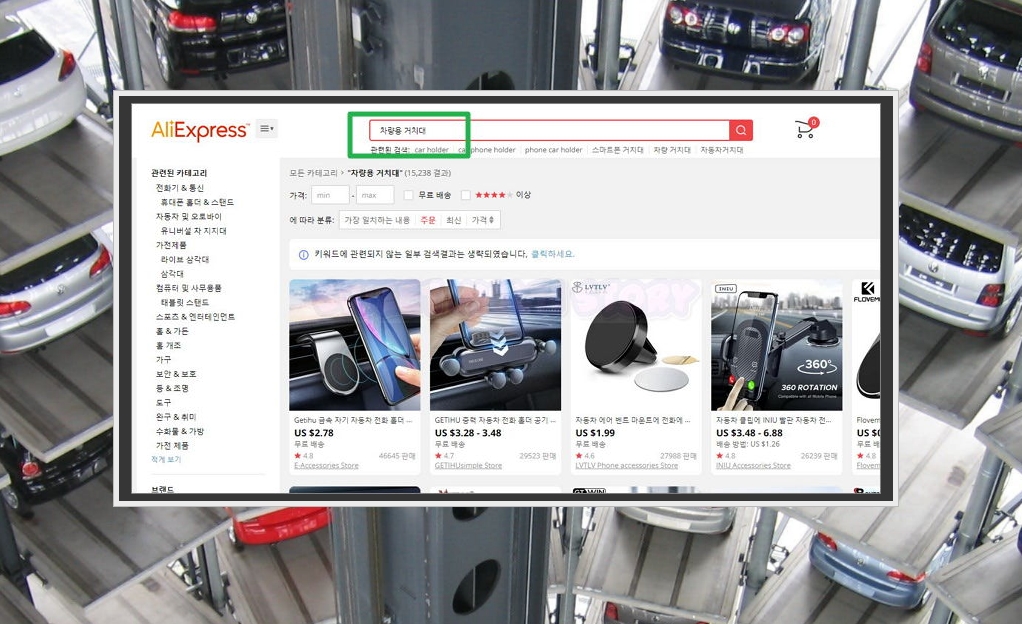
Task: Open product title '자동차 에어 벤트 마운트에 전화에'
Action: [632, 421]
